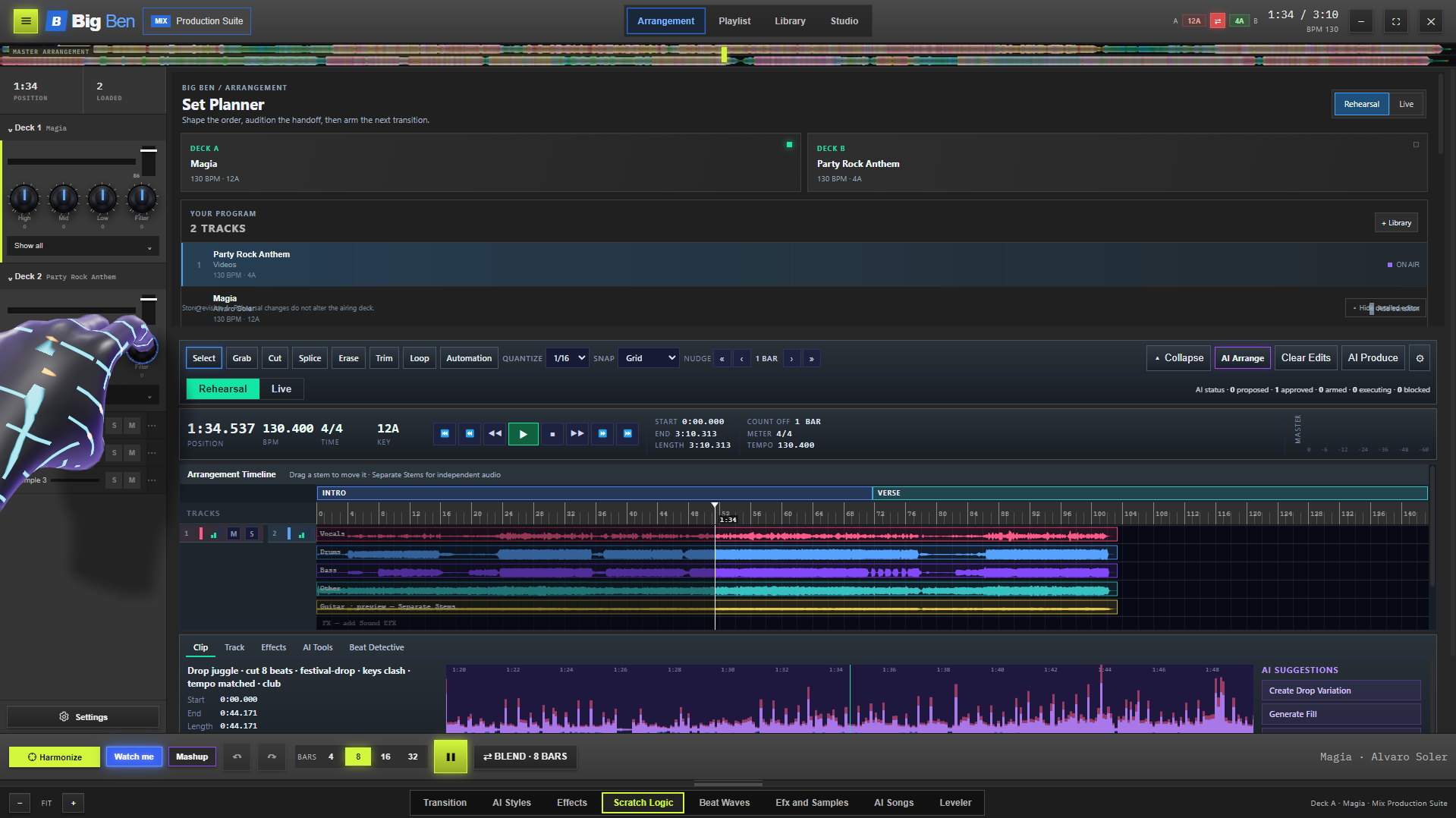
Task: Click Create Drop Variation suggestion
Action: coord(1341,691)
